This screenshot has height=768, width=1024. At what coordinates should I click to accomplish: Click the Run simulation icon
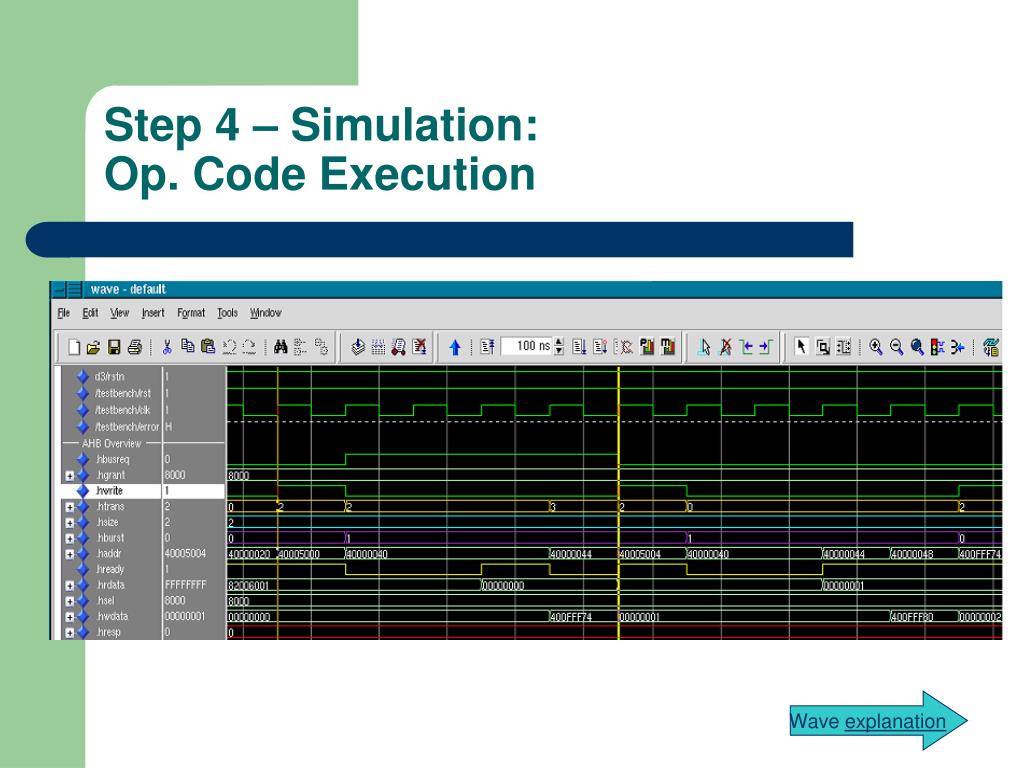(x=579, y=347)
